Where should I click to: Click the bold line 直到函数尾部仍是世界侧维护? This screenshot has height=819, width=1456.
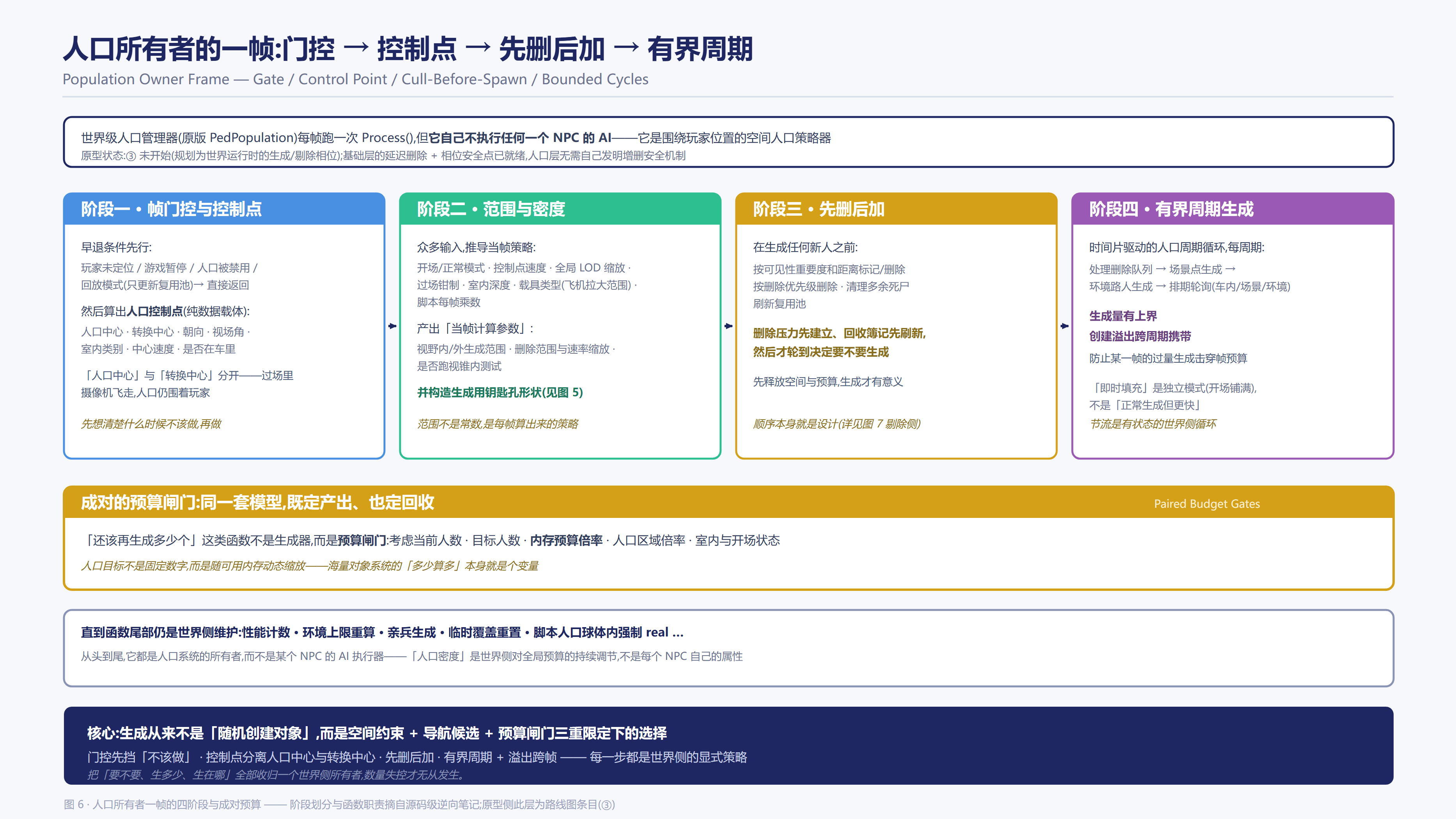(x=382, y=633)
